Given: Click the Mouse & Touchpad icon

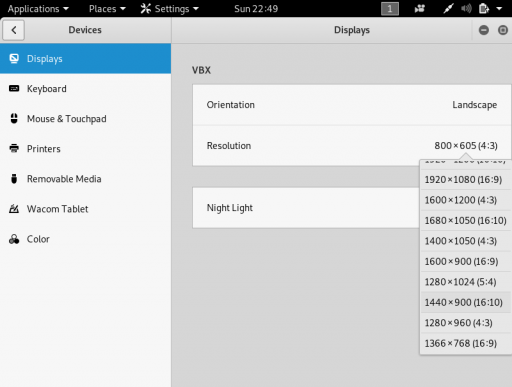Looking at the screenshot, I should (x=14, y=118).
